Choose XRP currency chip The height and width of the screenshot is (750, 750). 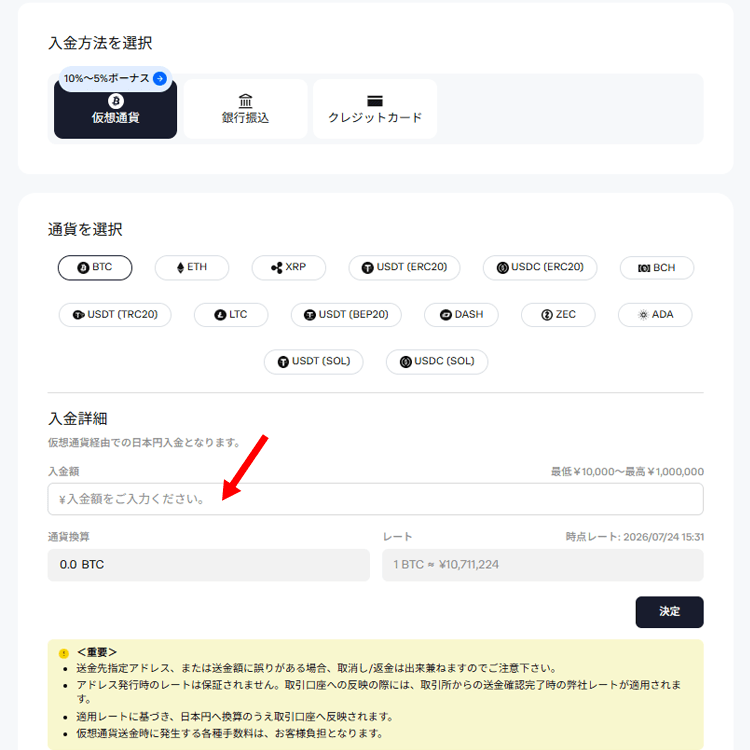coord(288,267)
